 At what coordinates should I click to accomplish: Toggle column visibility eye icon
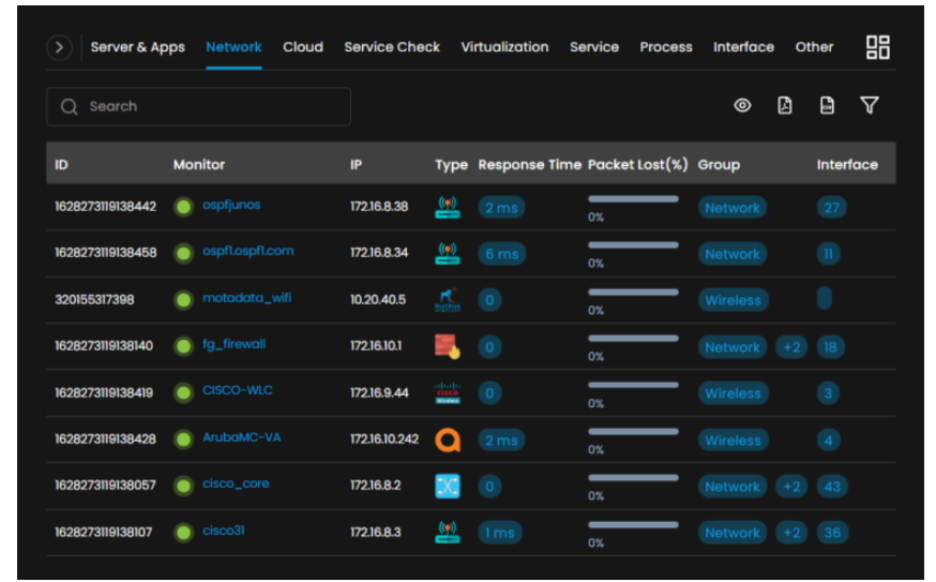point(742,106)
